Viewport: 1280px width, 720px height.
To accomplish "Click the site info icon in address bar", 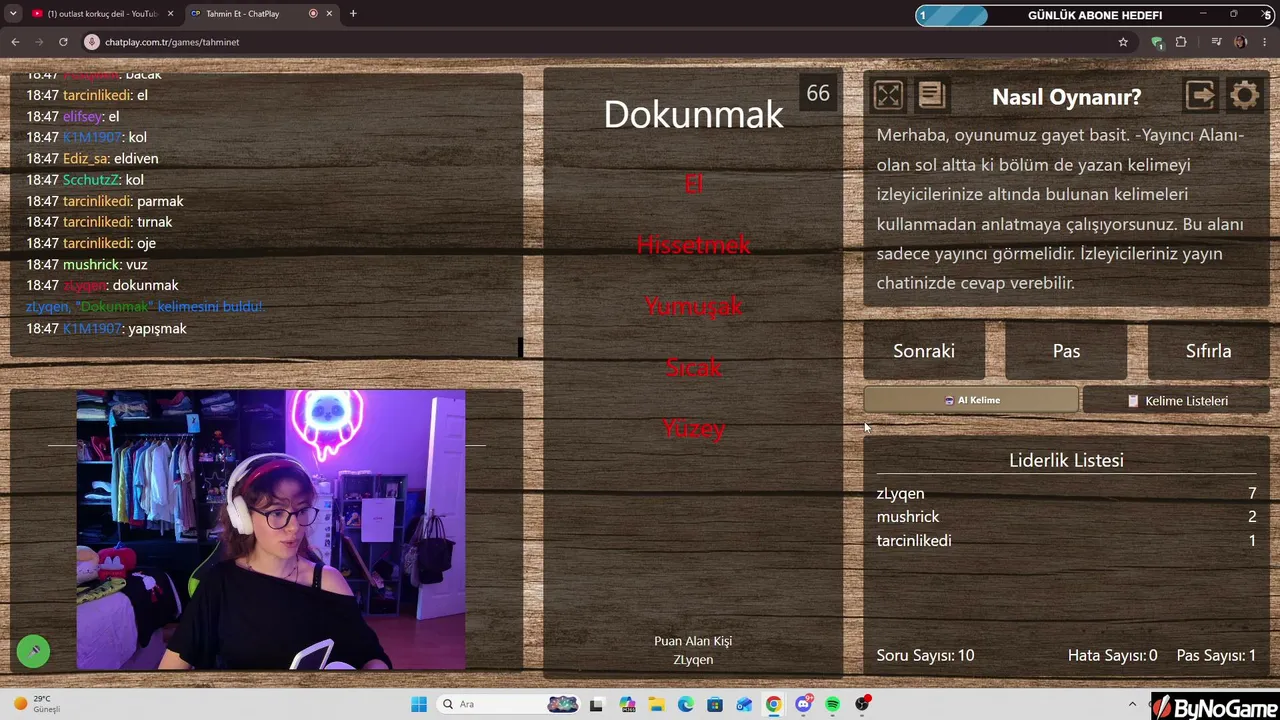I will point(92,42).
